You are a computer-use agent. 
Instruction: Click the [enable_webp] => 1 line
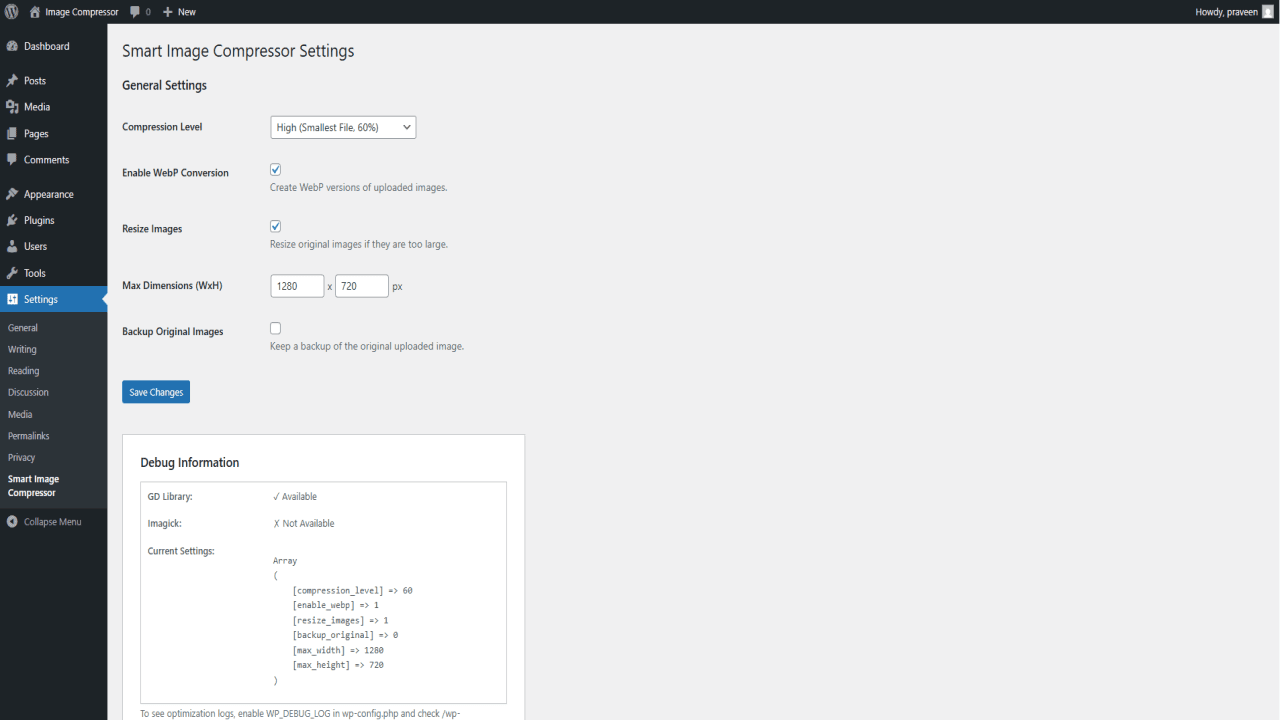336,606
